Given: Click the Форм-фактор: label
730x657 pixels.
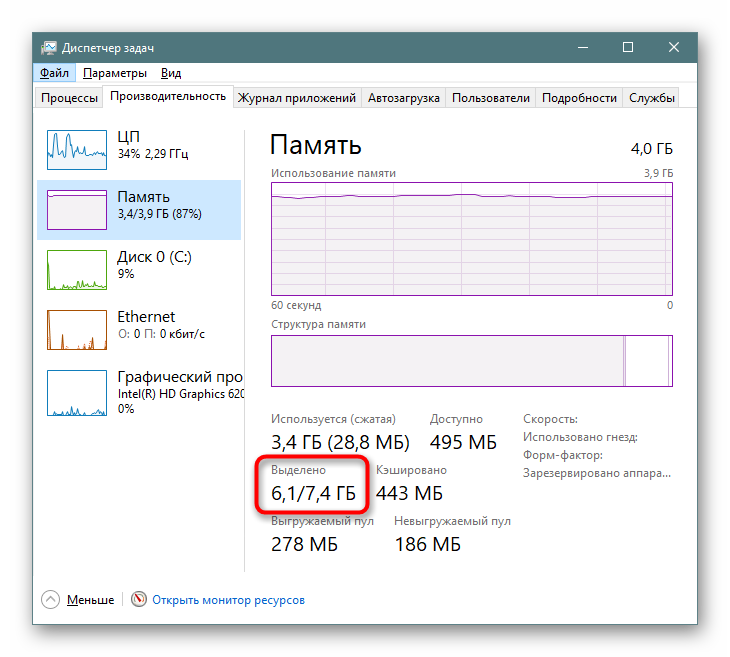Looking at the screenshot, I should (x=562, y=455).
